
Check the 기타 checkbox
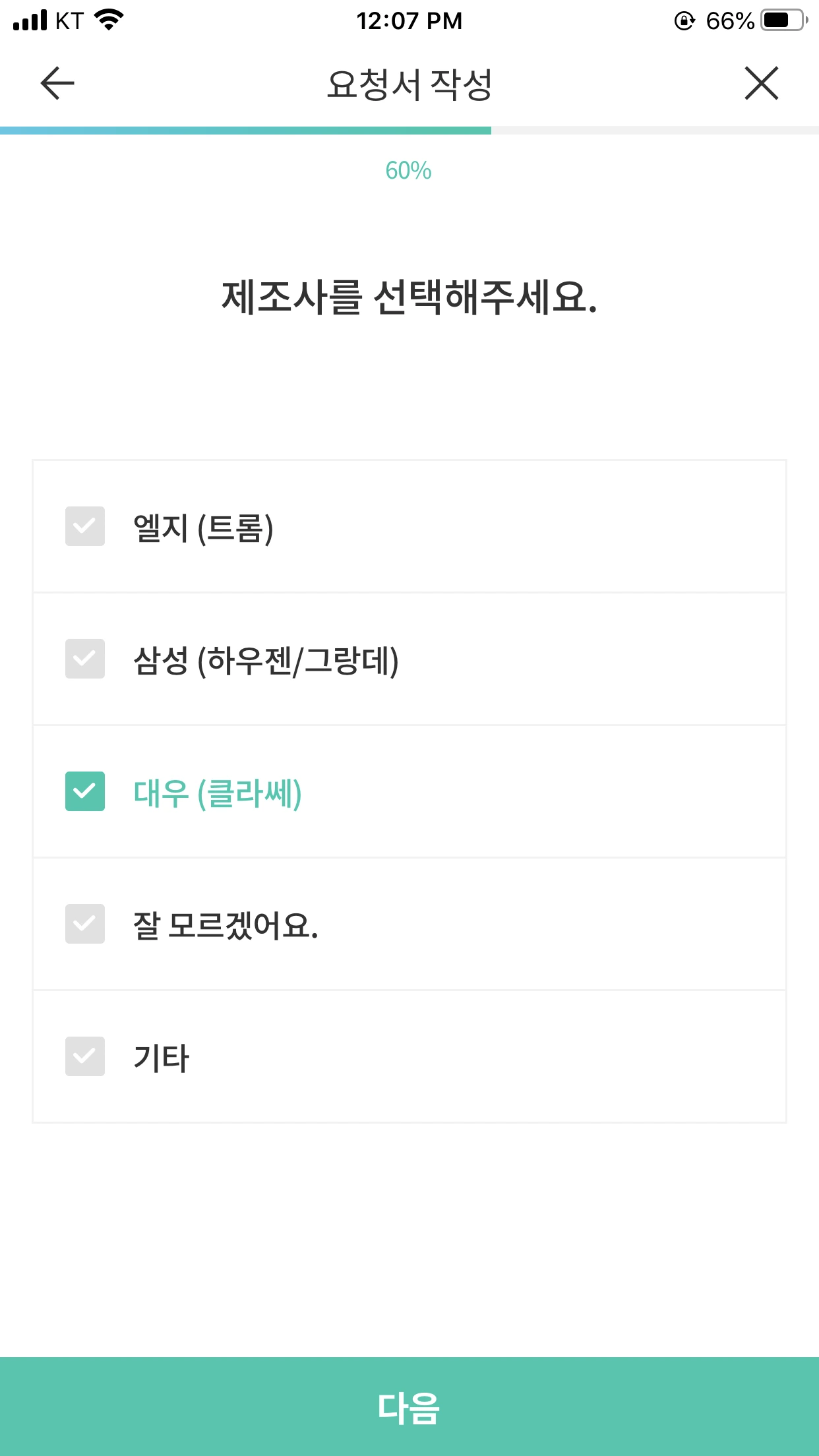85,1056
